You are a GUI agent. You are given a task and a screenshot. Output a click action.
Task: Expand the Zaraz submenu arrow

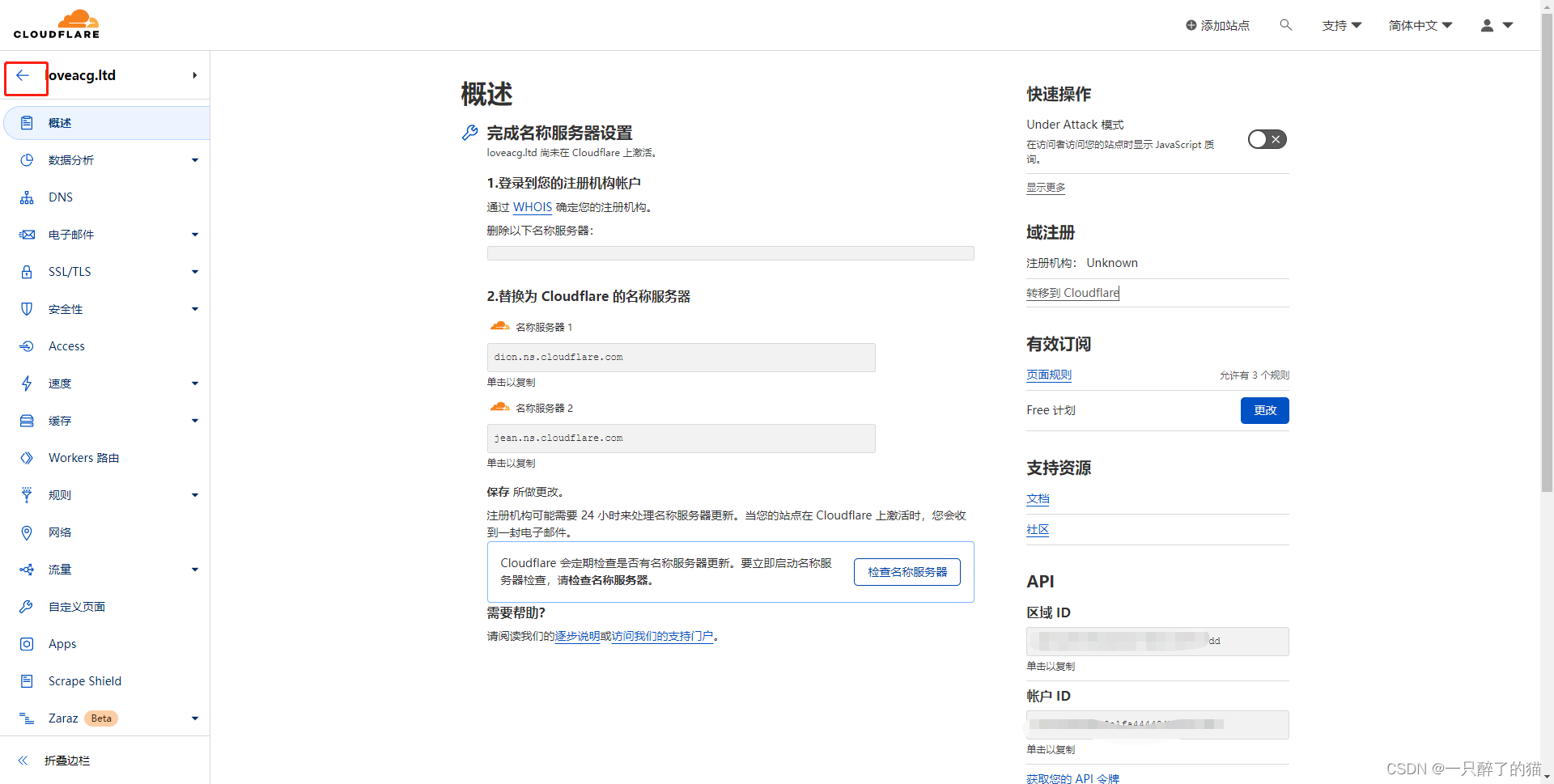click(195, 718)
